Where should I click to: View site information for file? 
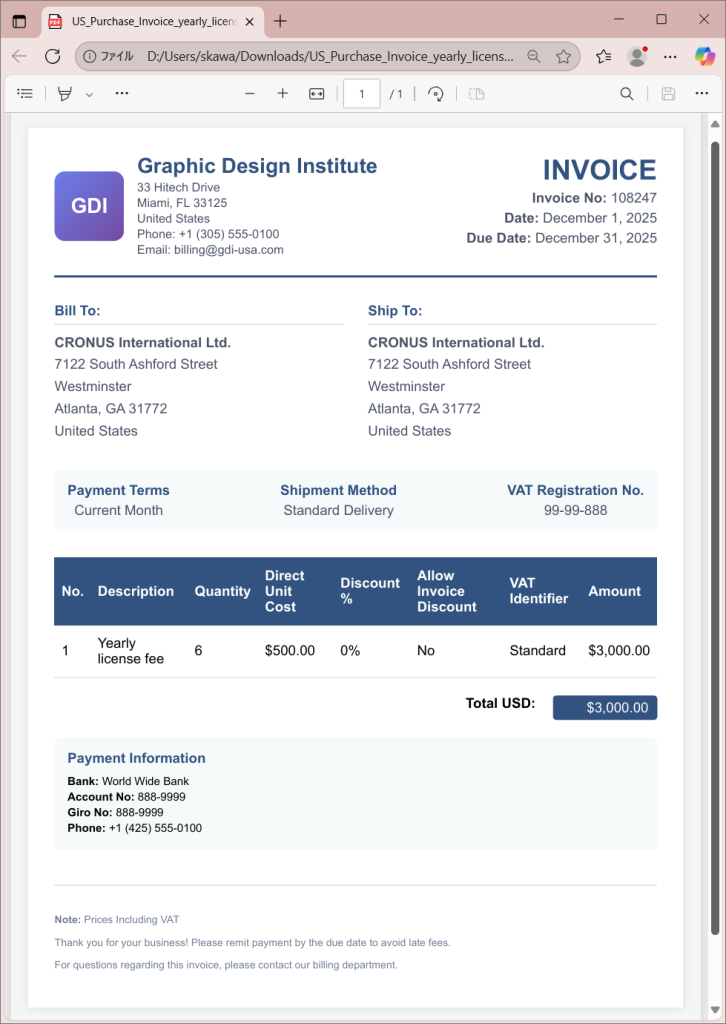(x=108, y=56)
